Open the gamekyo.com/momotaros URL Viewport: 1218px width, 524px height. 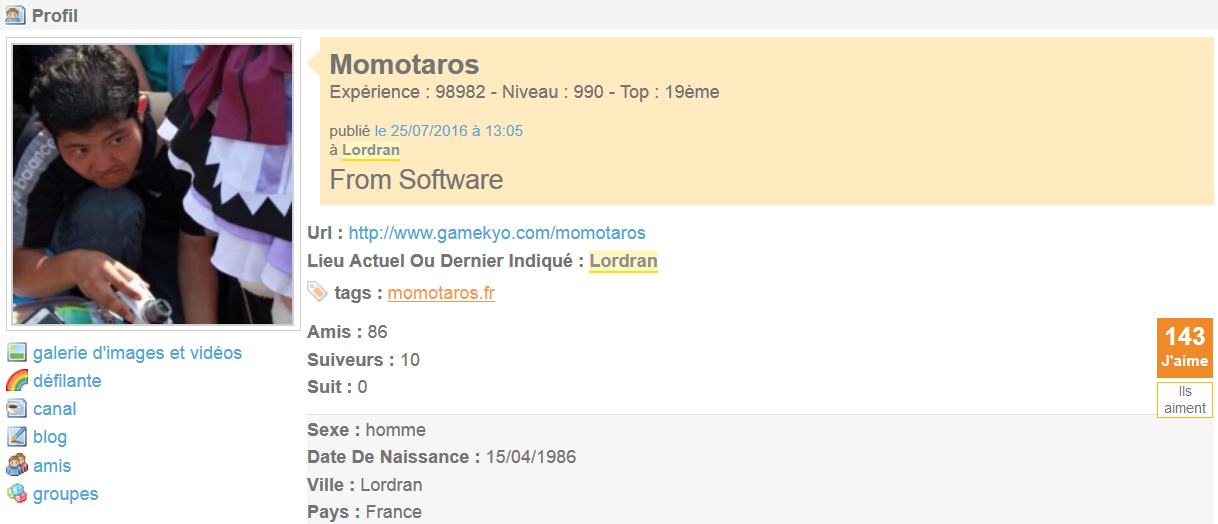click(497, 233)
